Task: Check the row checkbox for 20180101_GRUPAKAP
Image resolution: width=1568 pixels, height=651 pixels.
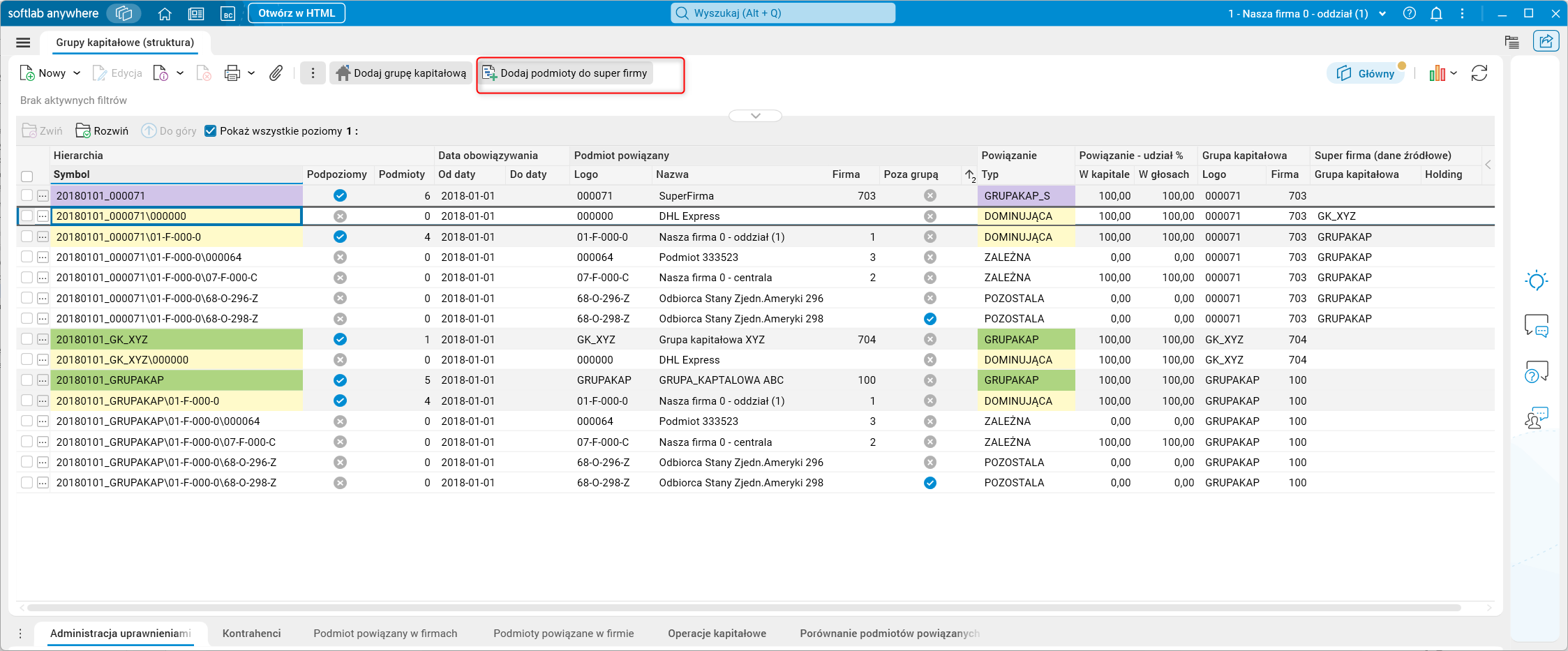Action: [x=27, y=380]
